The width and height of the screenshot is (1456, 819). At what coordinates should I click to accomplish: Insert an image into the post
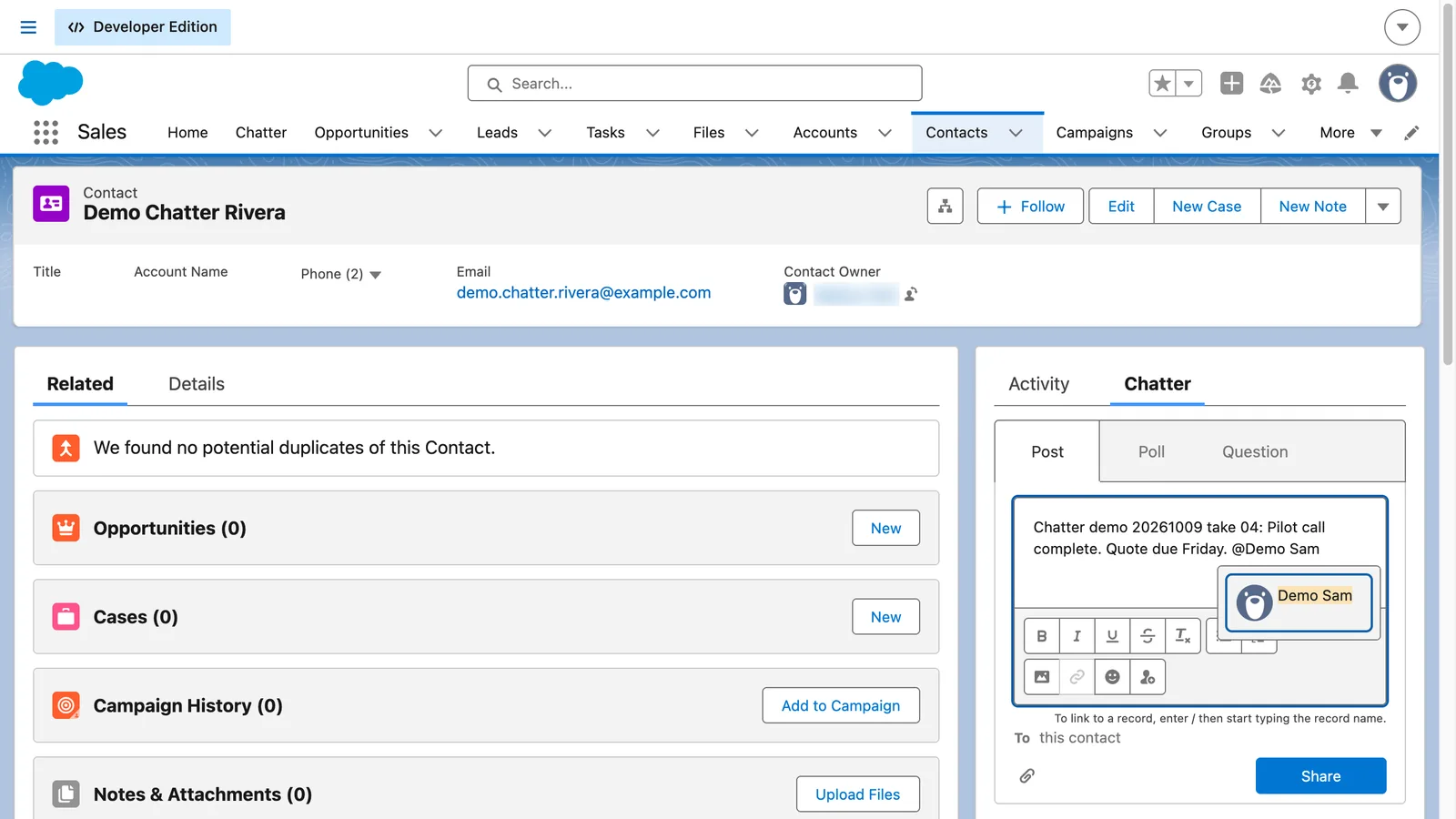point(1042,677)
